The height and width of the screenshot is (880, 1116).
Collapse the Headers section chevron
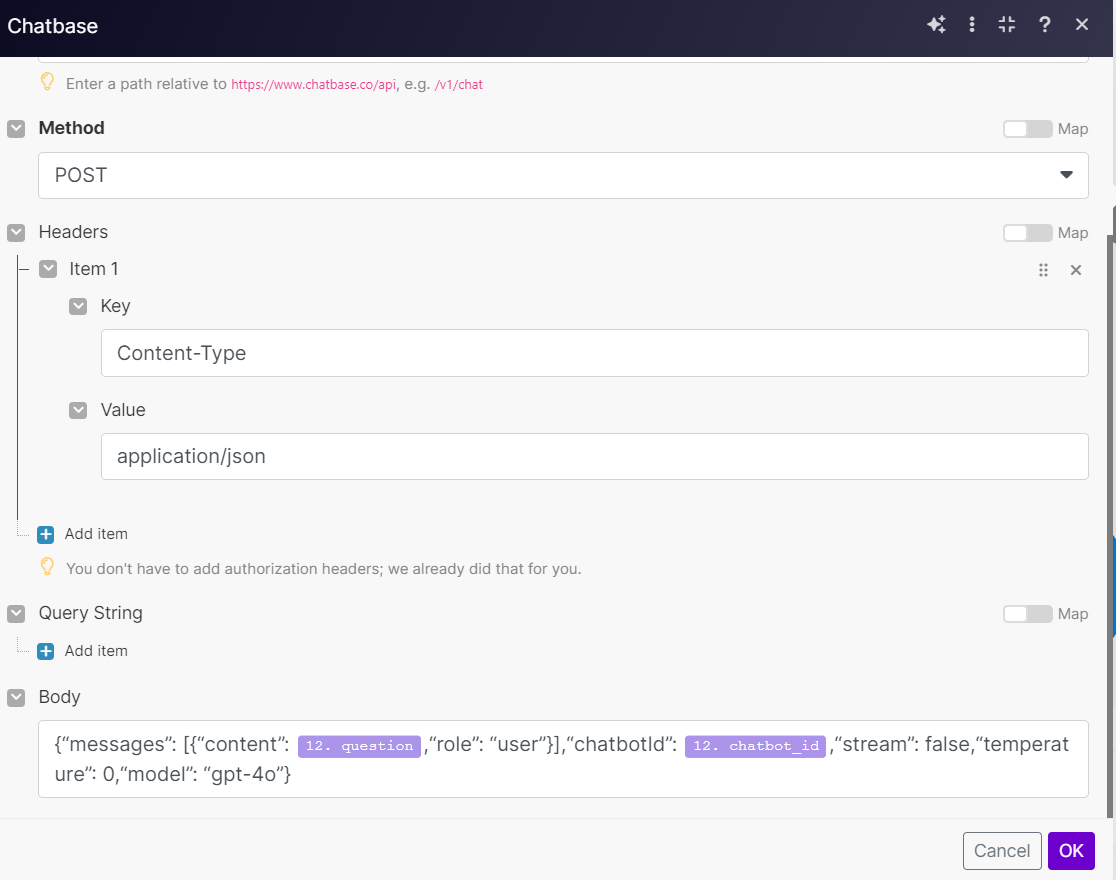point(16,233)
